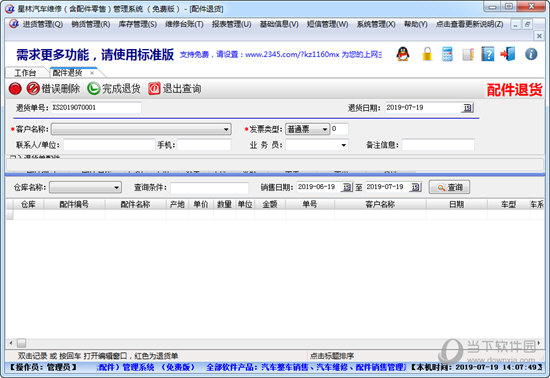Click the invoice number field showing 0
This screenshot has height=378, width=550.
(x=339, y=129)
